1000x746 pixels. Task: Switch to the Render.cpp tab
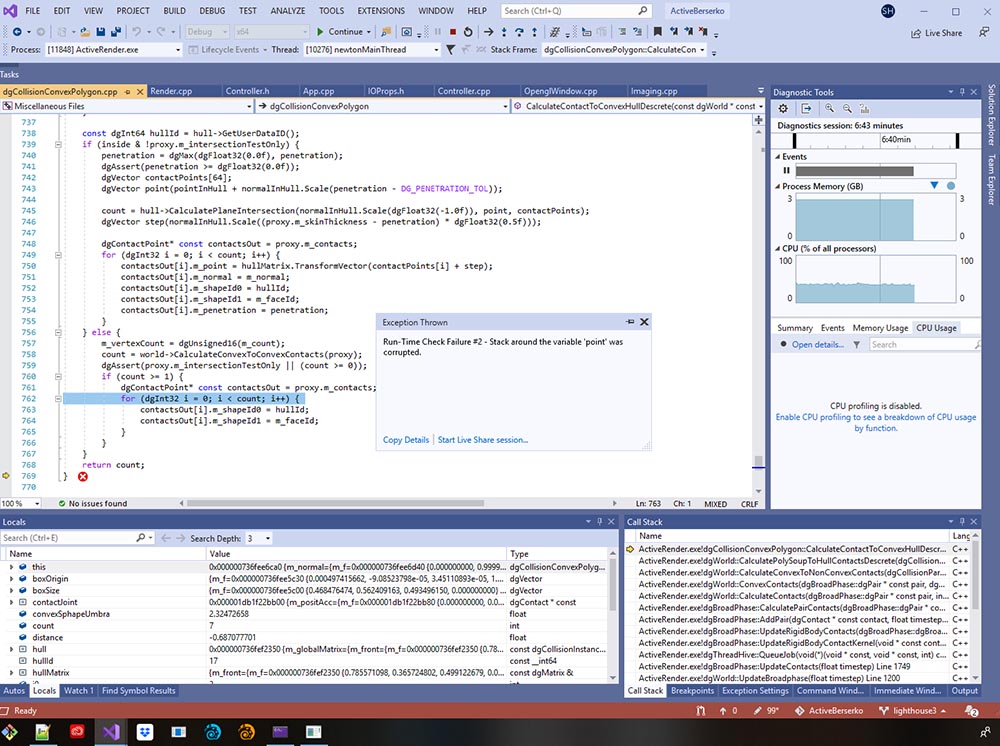click(x=170, y=91)
